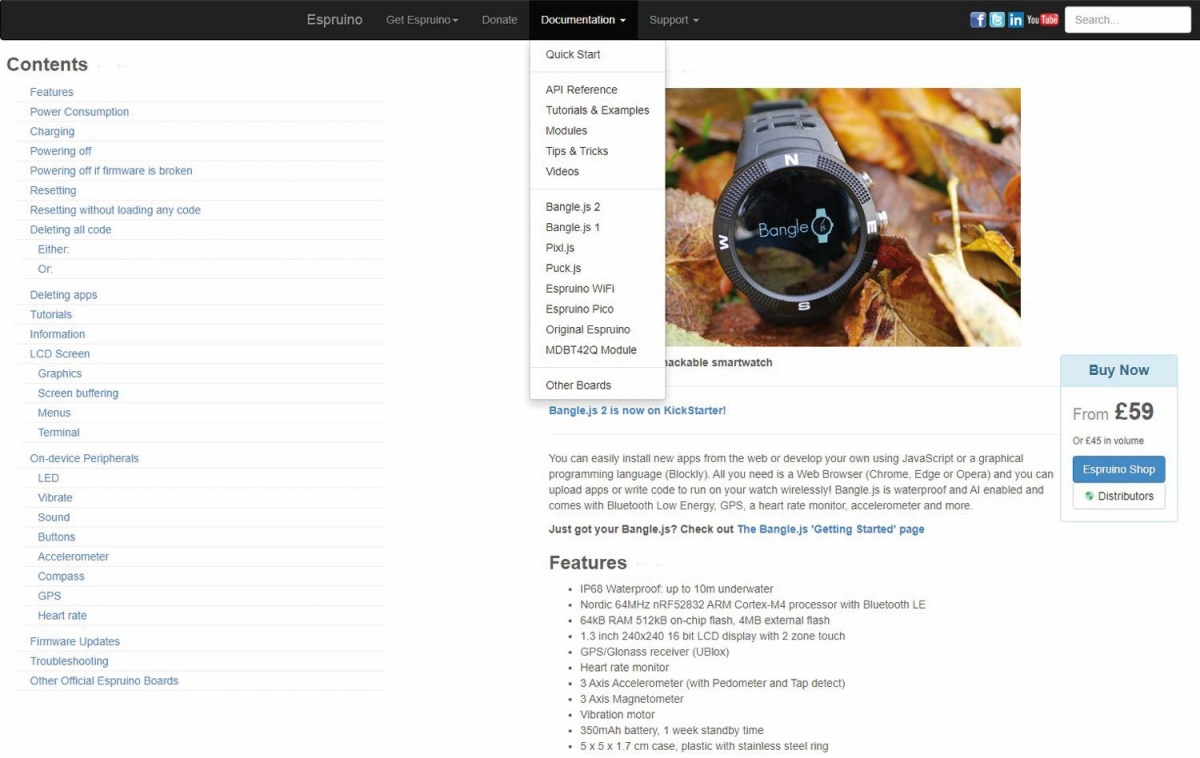Screen dimensions: 1200x758
Task: Go to the Buttons contents link
Action: click(x=56, y=537)
